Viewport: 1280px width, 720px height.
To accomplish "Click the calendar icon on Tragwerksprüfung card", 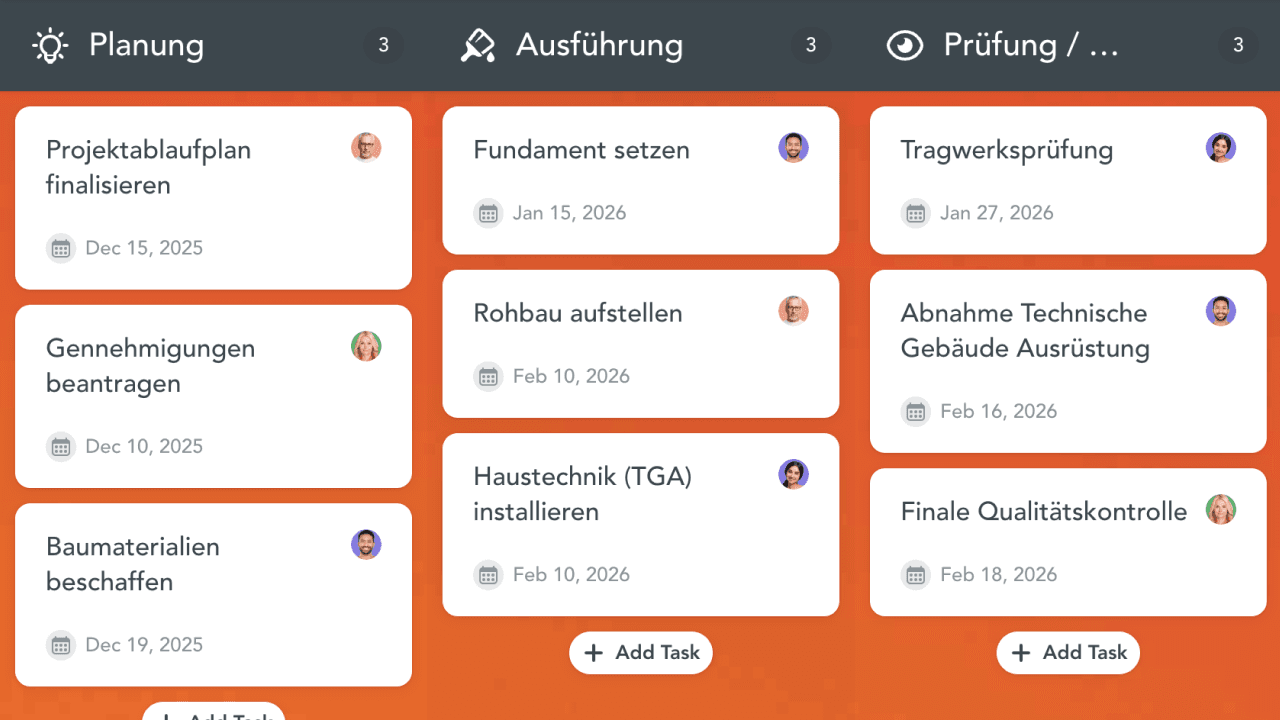I will pos(915,213).
